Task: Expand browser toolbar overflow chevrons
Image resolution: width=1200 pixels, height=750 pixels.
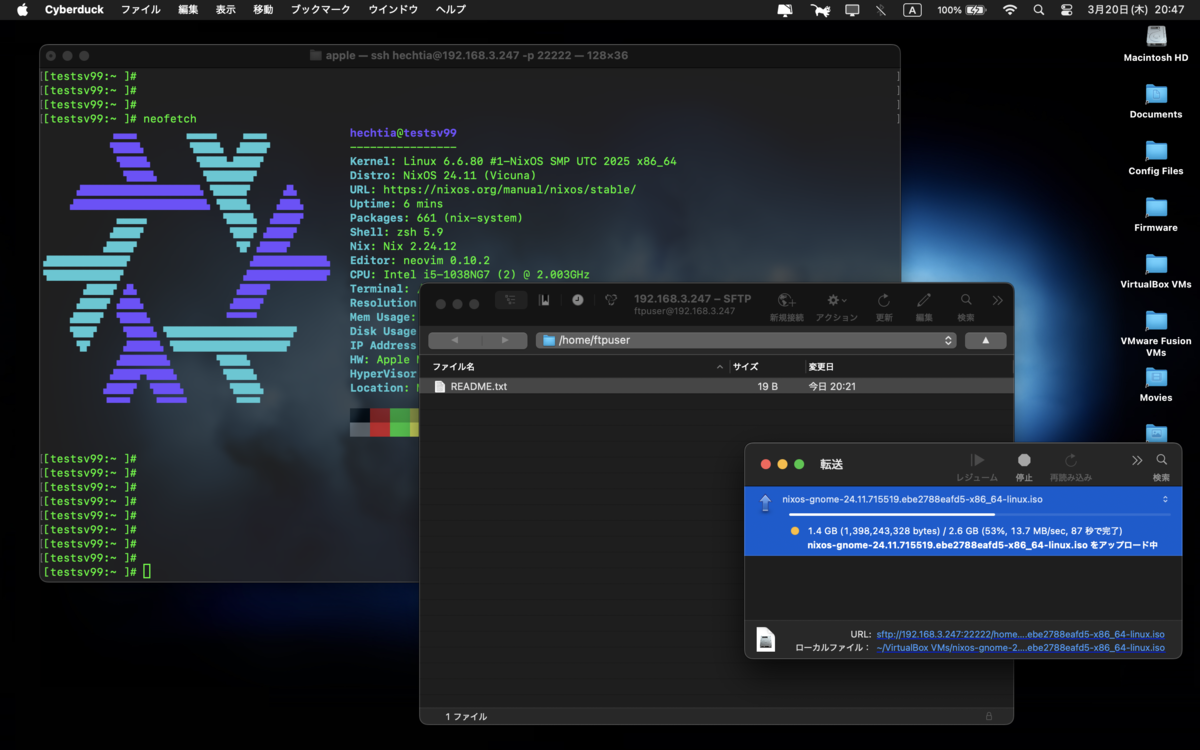Action: click(997, 300)
